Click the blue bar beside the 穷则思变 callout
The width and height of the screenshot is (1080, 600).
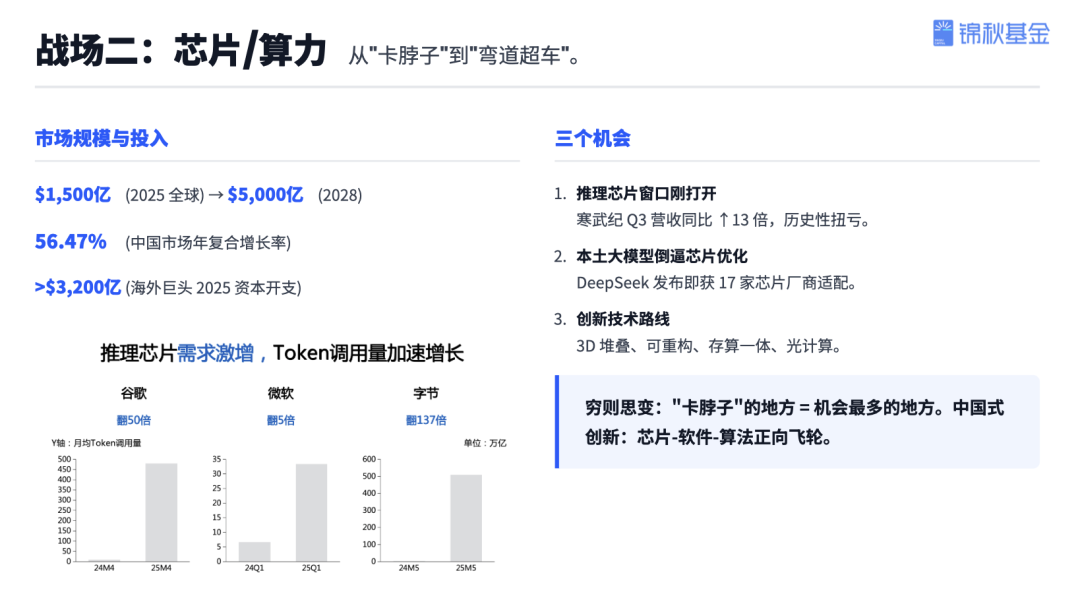pos(559,420)
